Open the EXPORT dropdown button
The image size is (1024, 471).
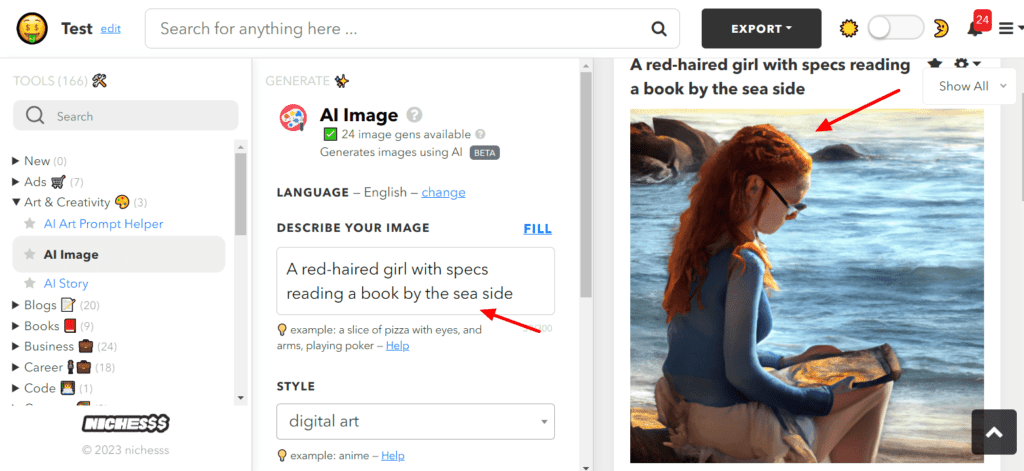pyautogui.click(x=761, y=29)
